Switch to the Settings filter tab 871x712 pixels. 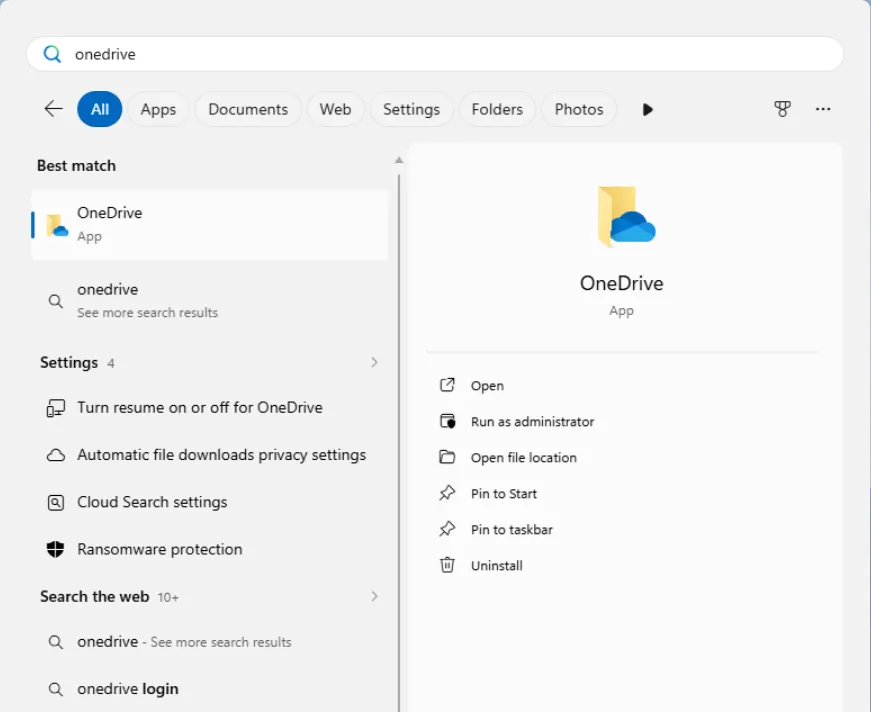[412, 109]
